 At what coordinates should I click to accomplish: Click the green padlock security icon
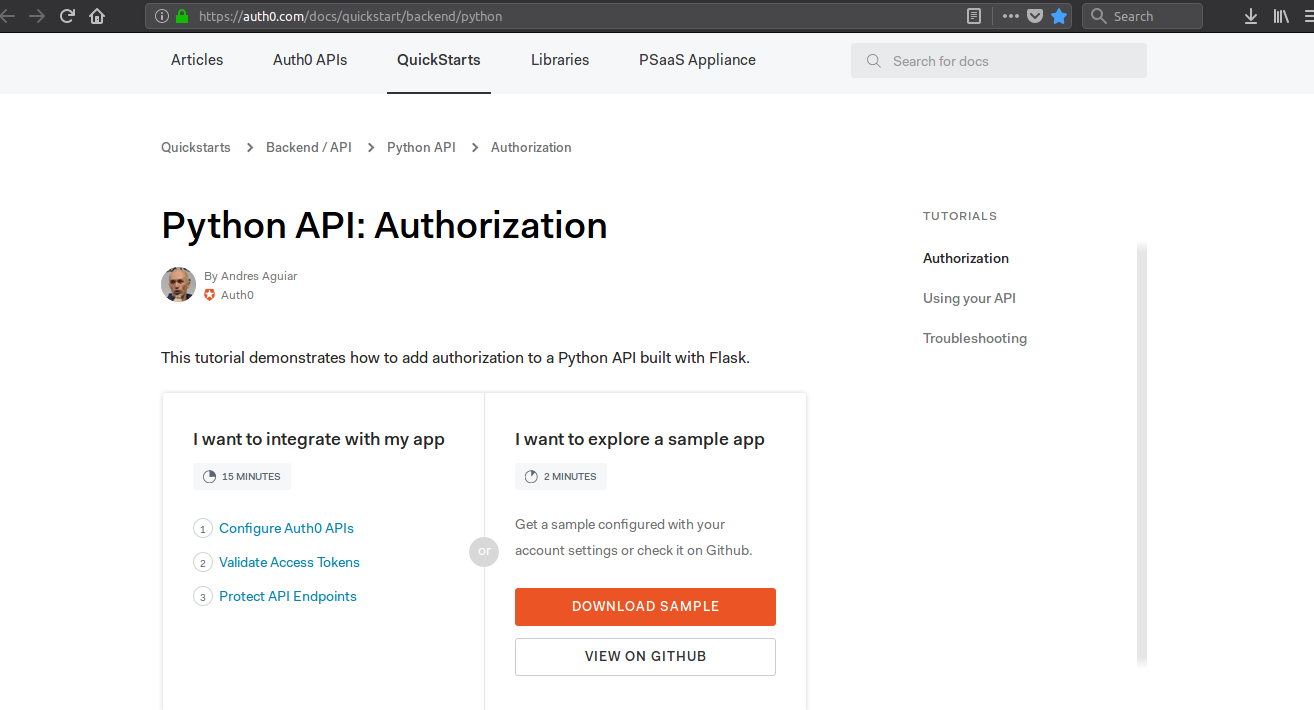[182, 16]
